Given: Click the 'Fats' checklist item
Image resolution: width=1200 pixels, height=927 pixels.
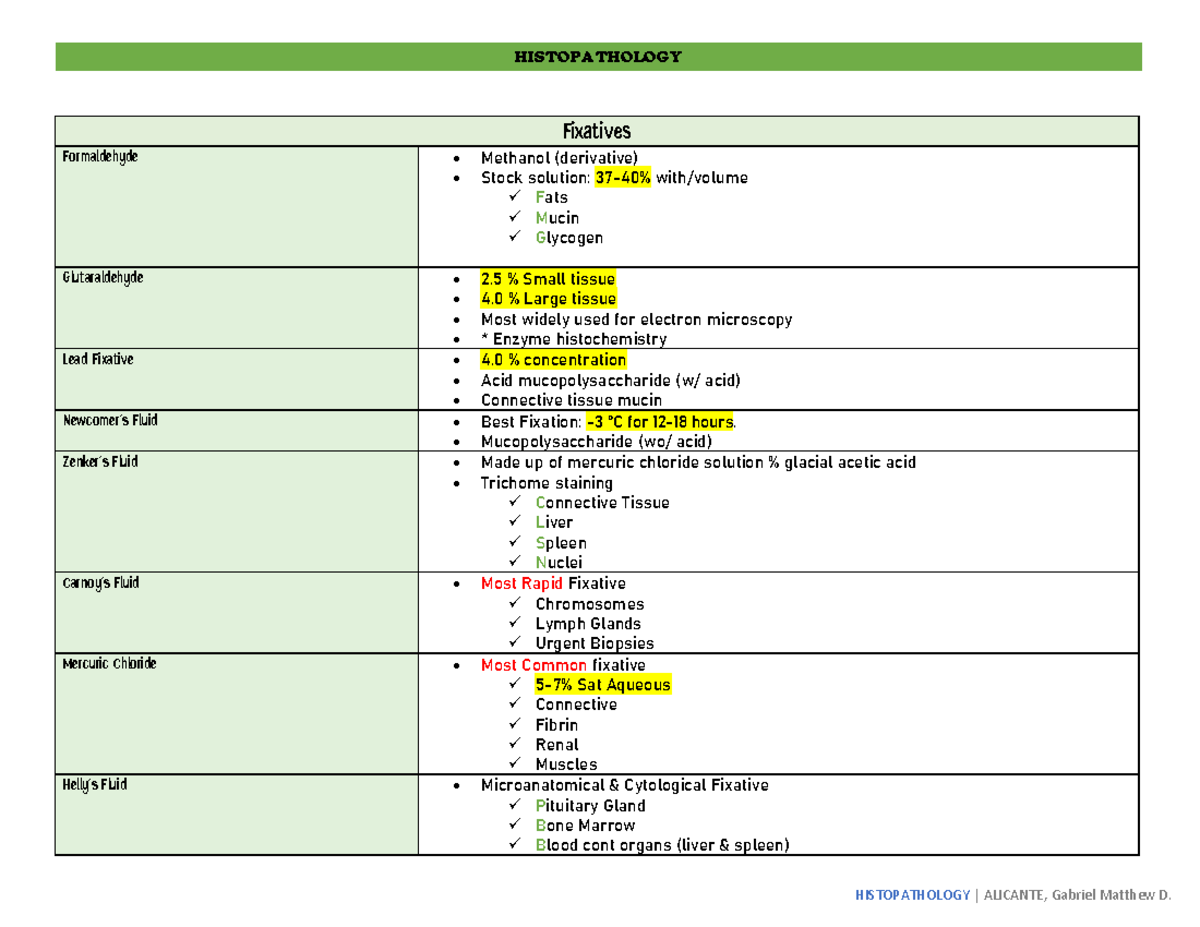Looking at the screenshot, I should coord(551,198).
